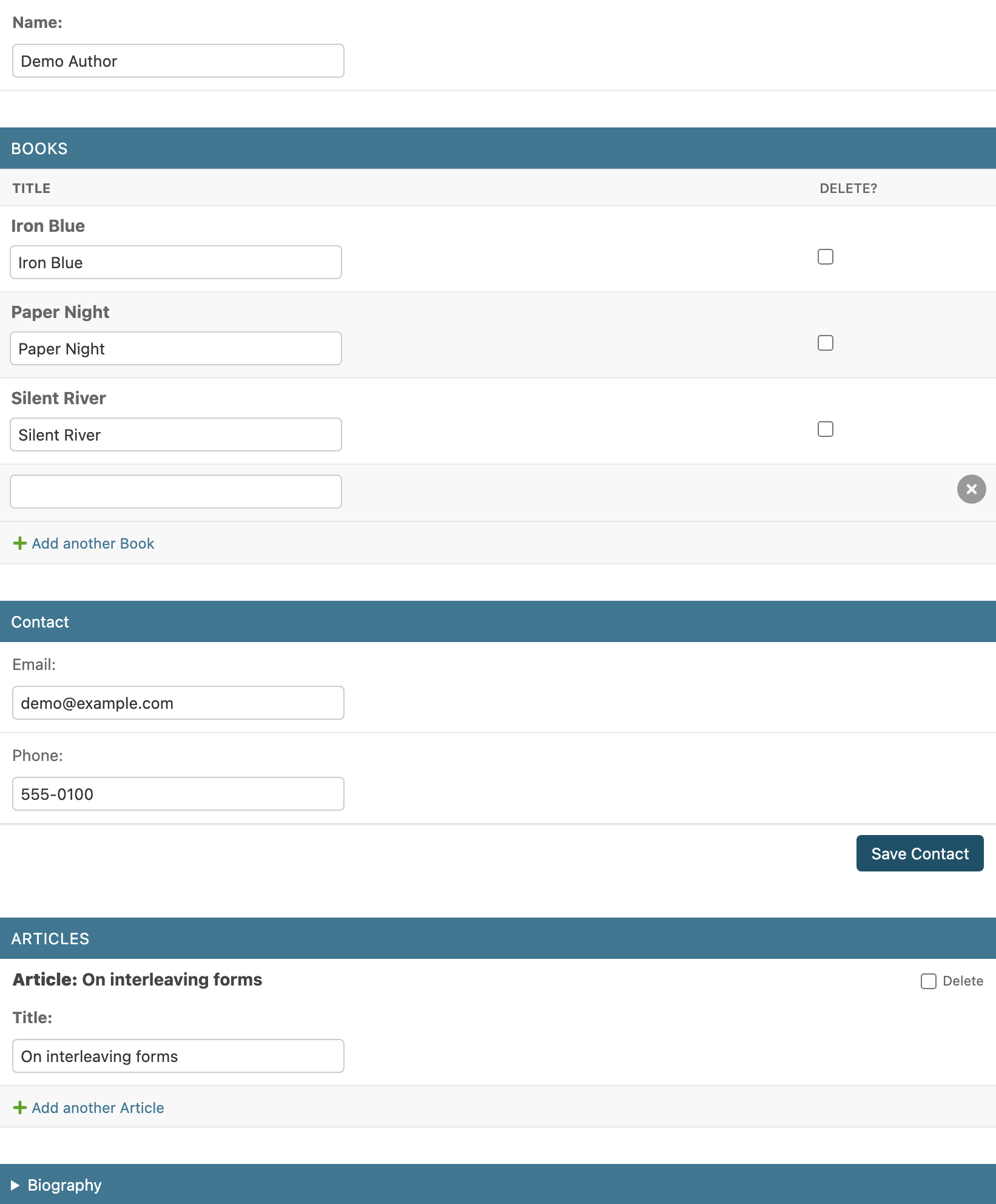Click the Biography section header text

pyautogui.click(x=65, y=1185)
